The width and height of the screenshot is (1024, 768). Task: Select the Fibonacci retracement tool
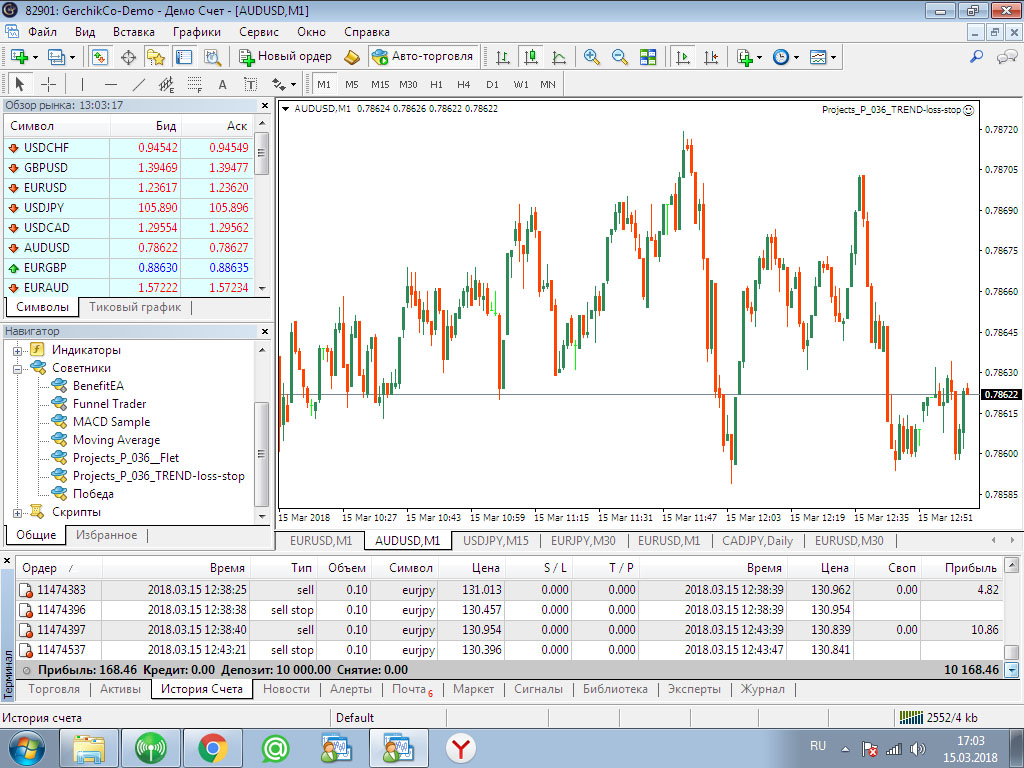(x=195, y=84)
